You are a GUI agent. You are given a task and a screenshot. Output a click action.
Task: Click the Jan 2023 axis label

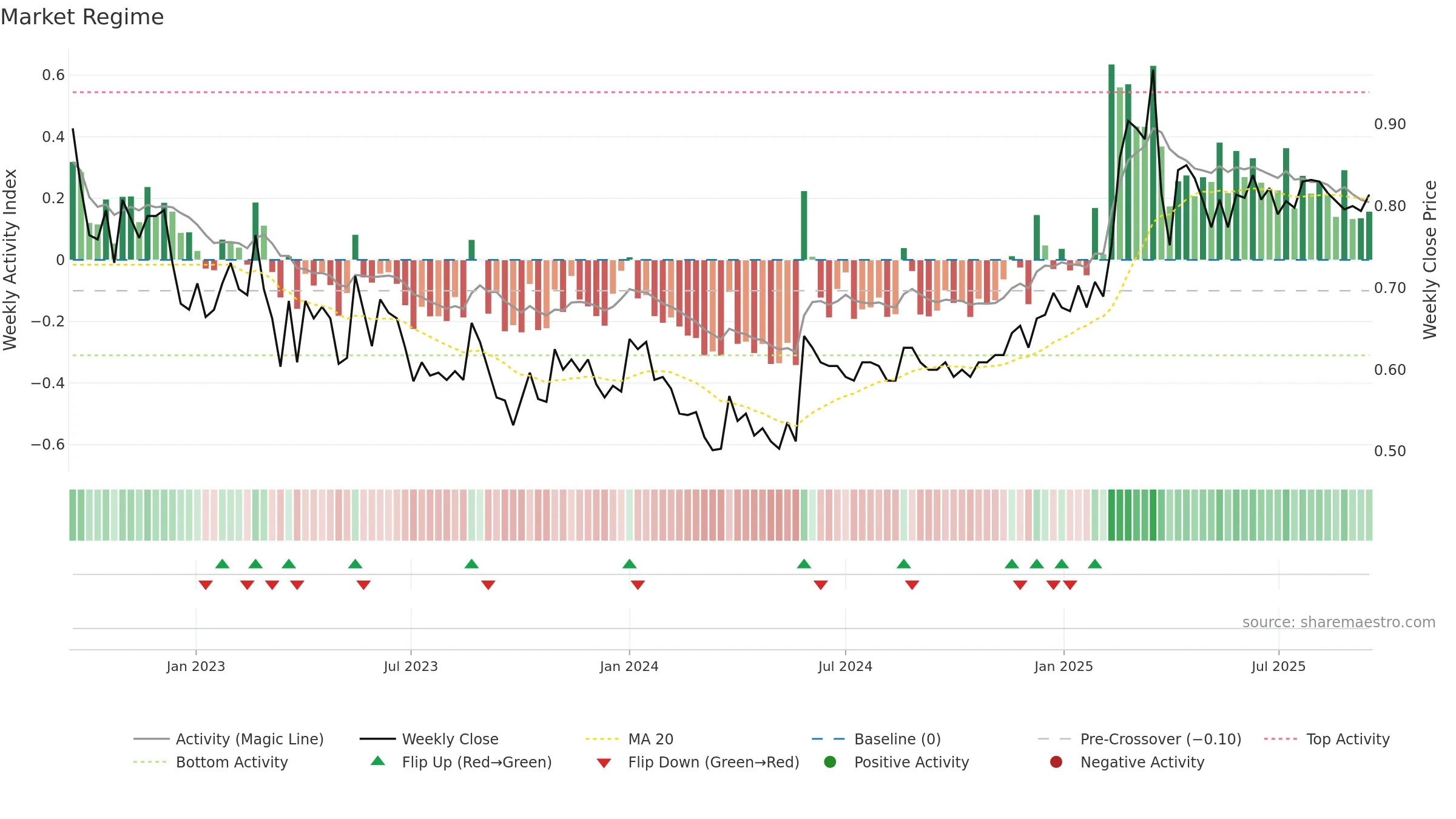pyautogui.click(x=196, y=666)
